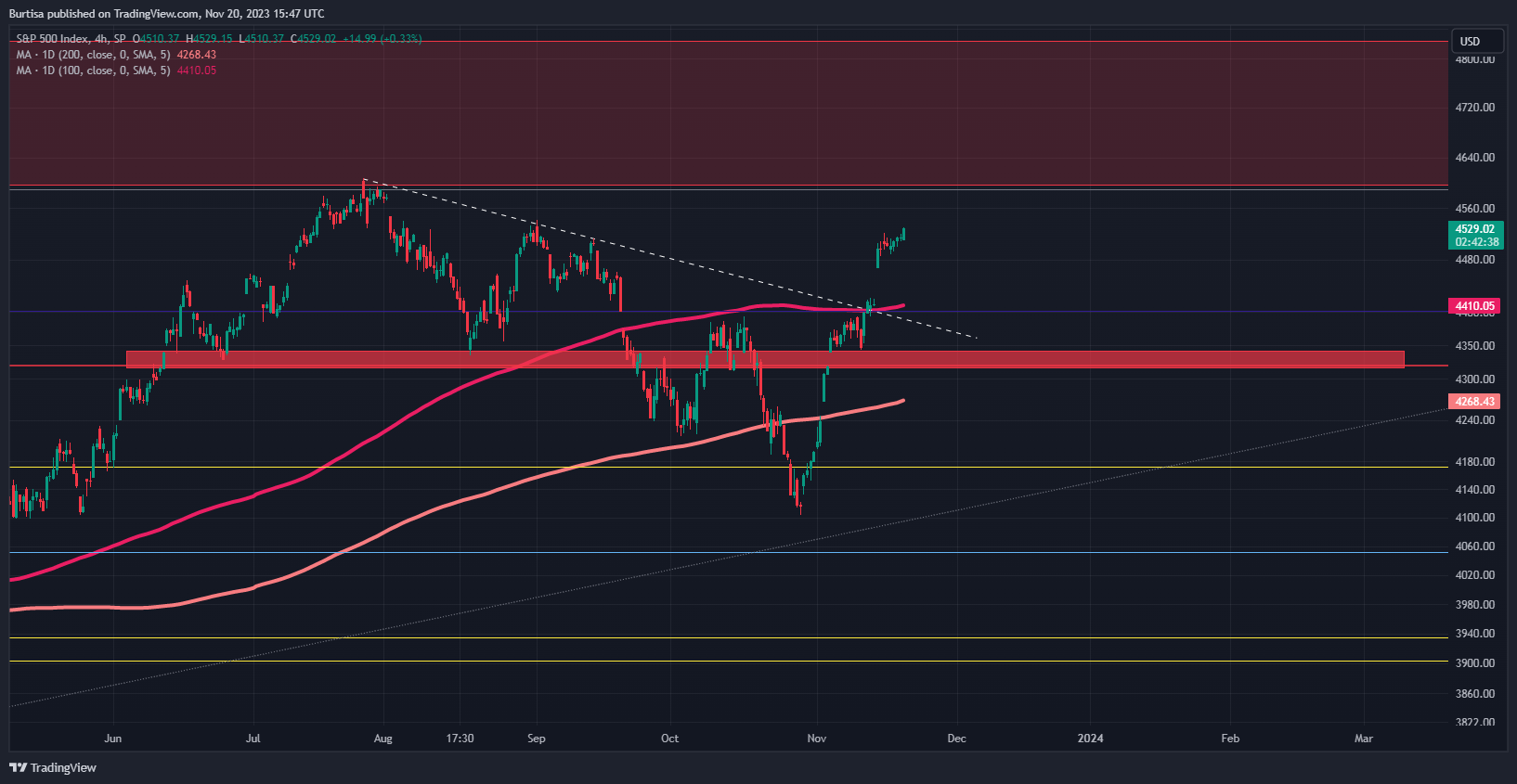
Task: Click the 4640.00 price axis level
Action: click(1474, 158)
